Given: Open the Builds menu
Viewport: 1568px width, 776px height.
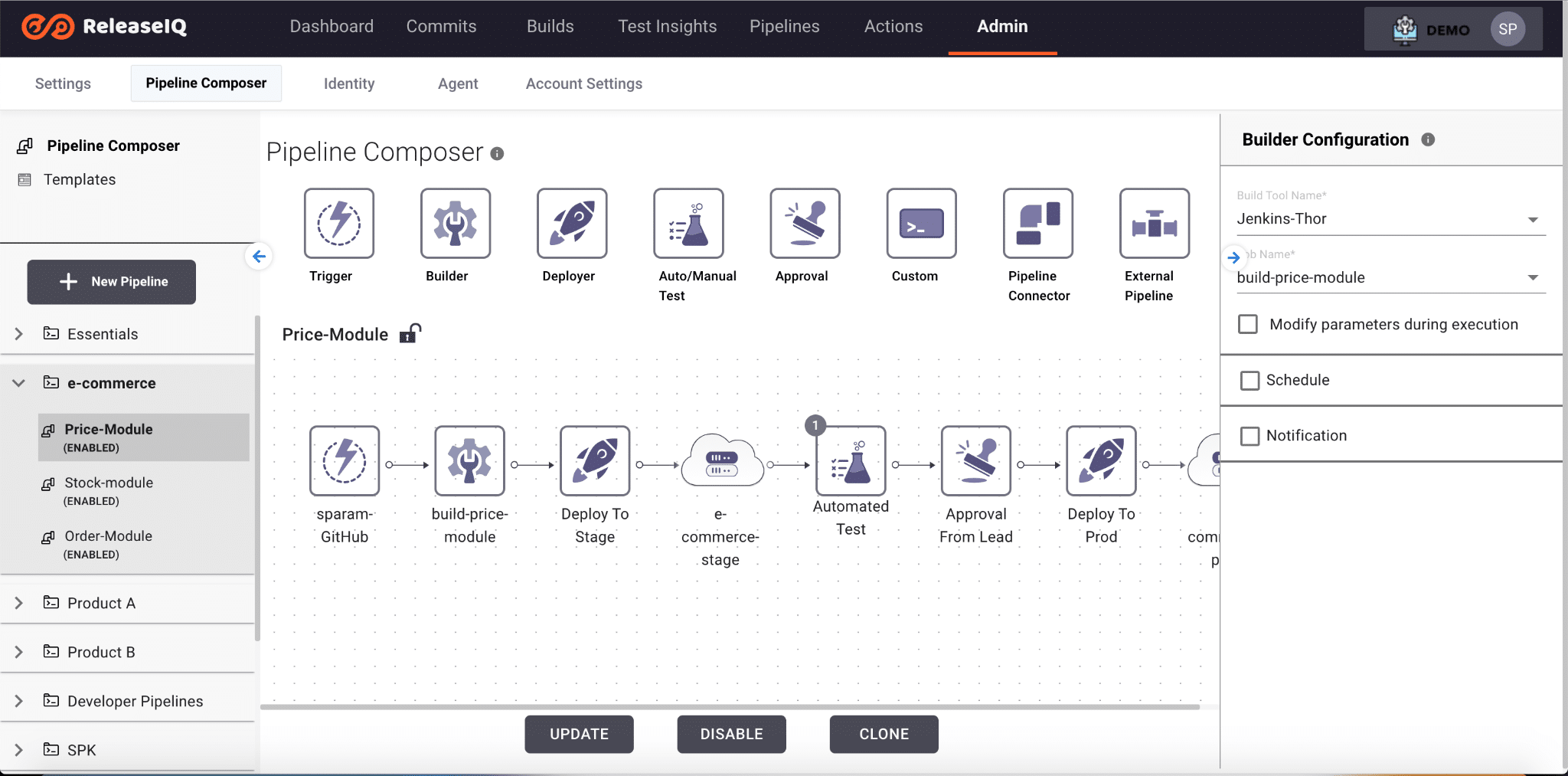Looking at the screenshot, I should pos(550,26).
